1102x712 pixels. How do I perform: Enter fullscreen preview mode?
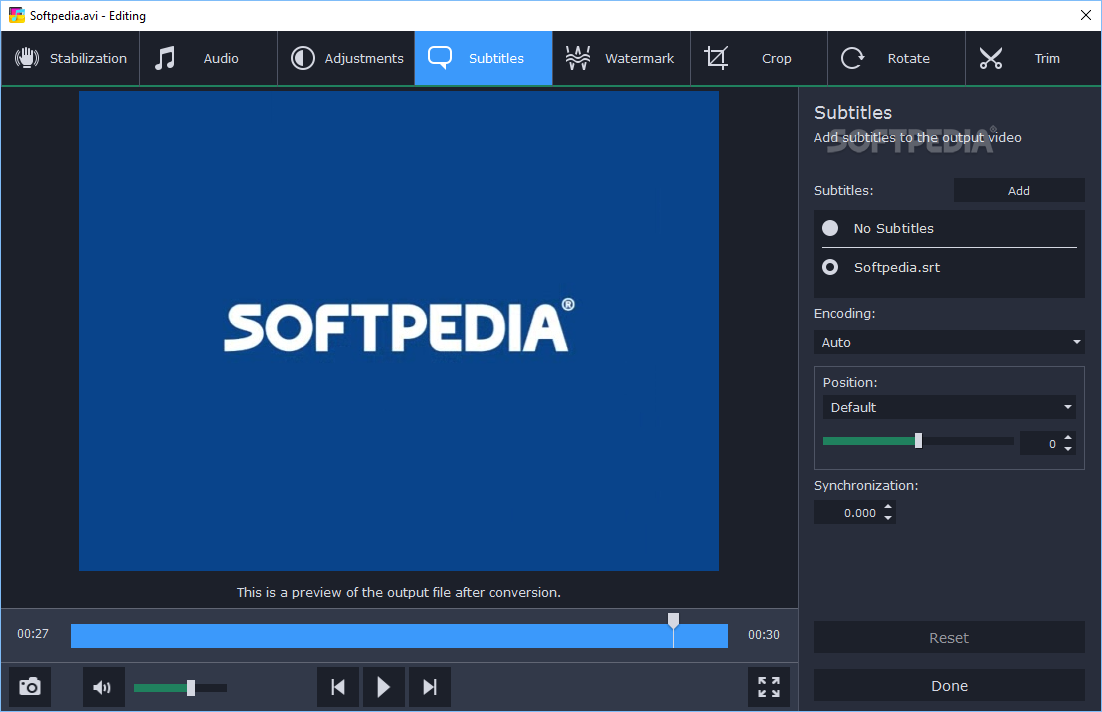coord(769,687)
